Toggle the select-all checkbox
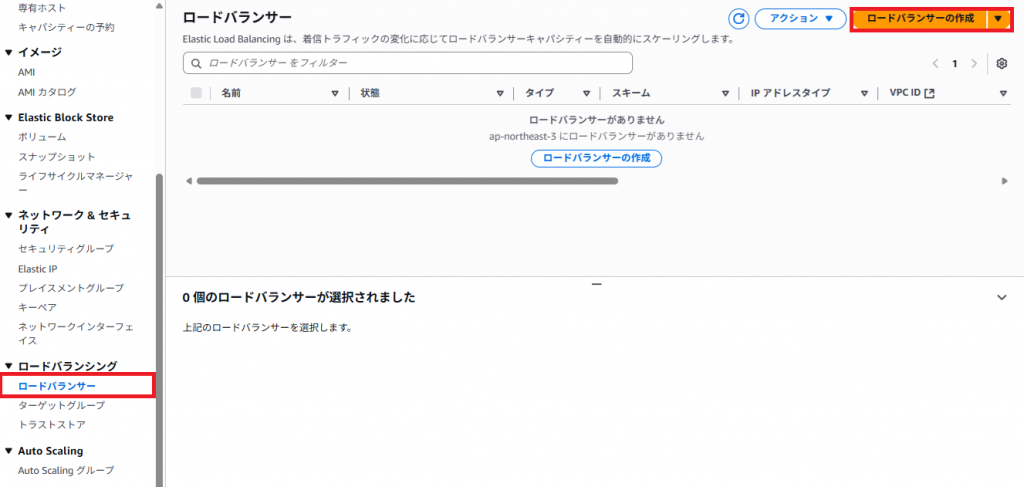Image resolution: width=1024 pixels, height=487 pixels. pos(196,93)
